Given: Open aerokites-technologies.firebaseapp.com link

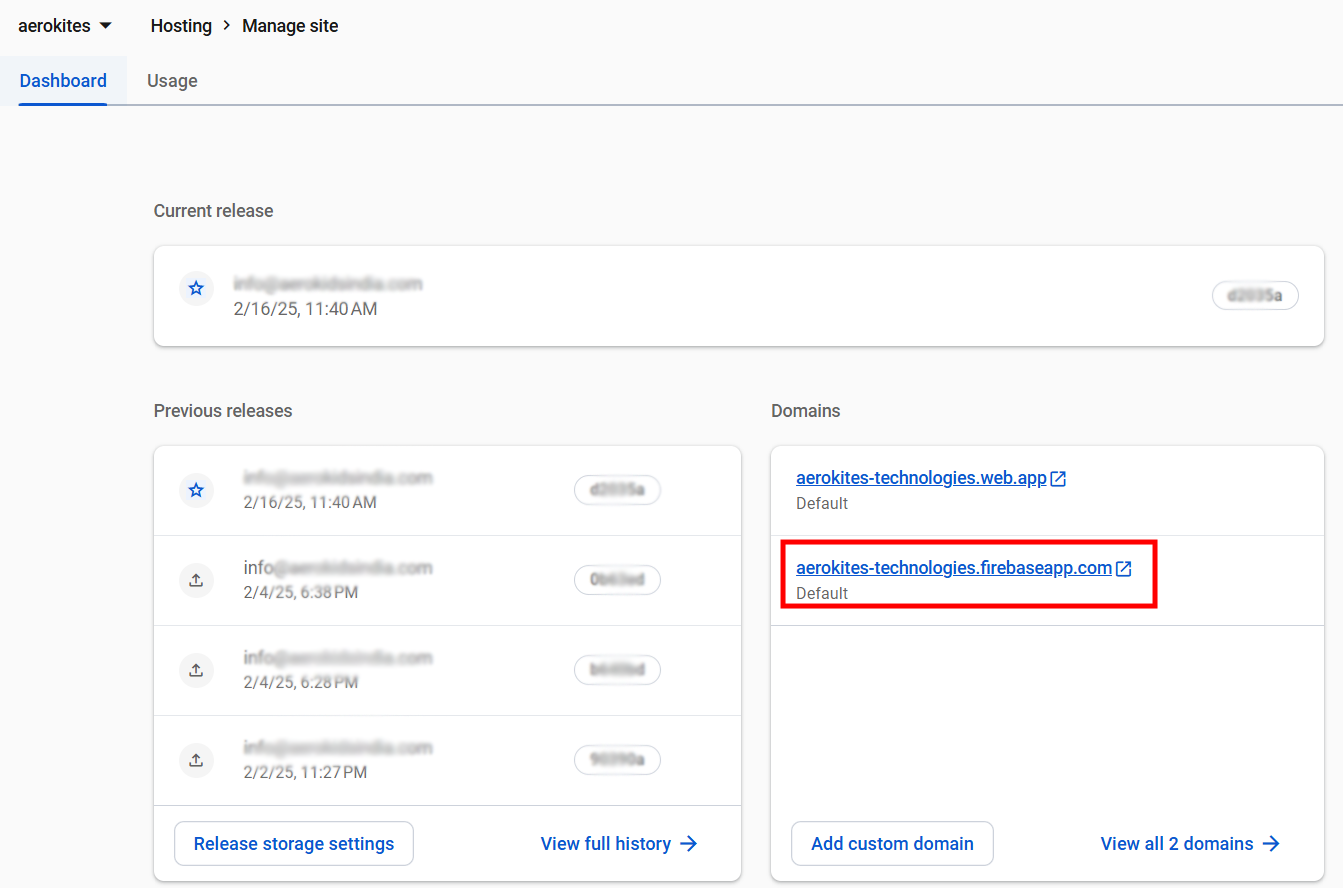Looking at the screenshot, I should 954,568.
